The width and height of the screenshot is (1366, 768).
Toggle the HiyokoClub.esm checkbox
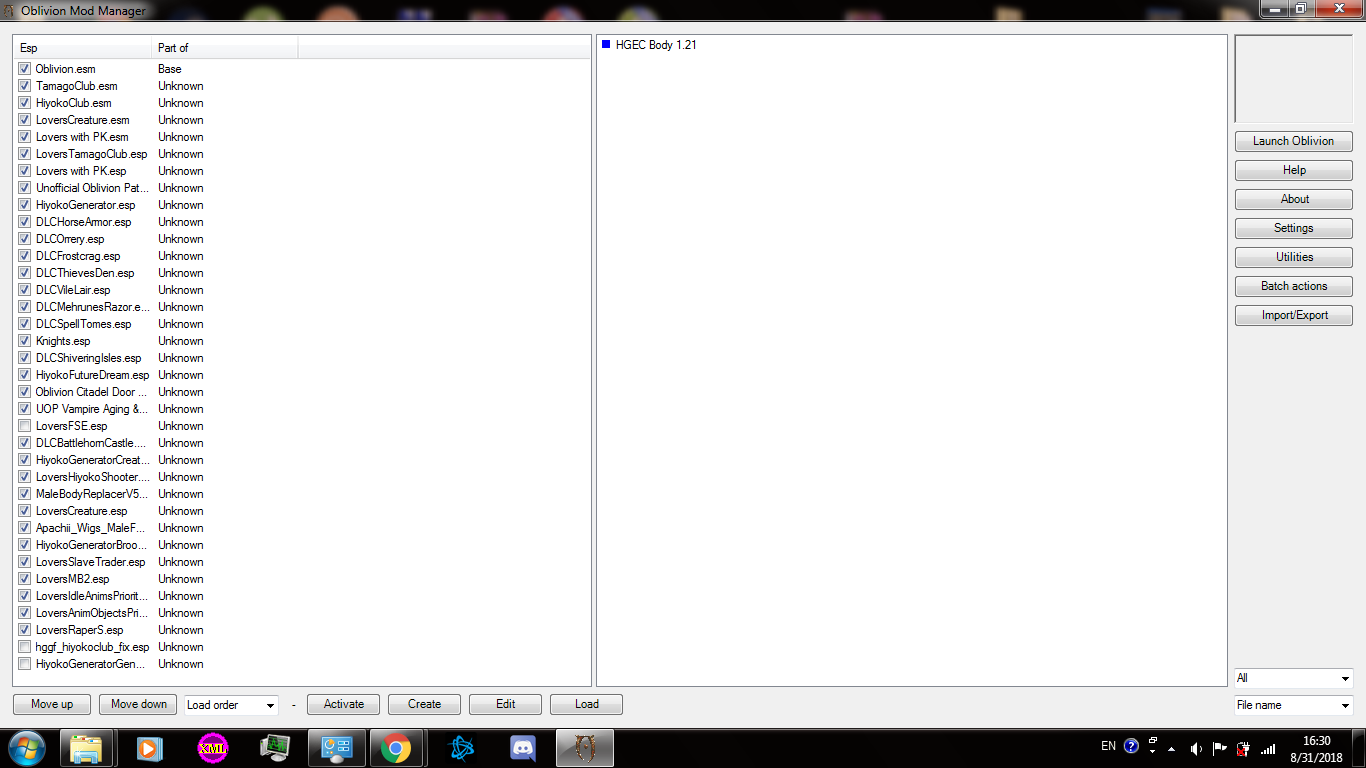[24, 103]
